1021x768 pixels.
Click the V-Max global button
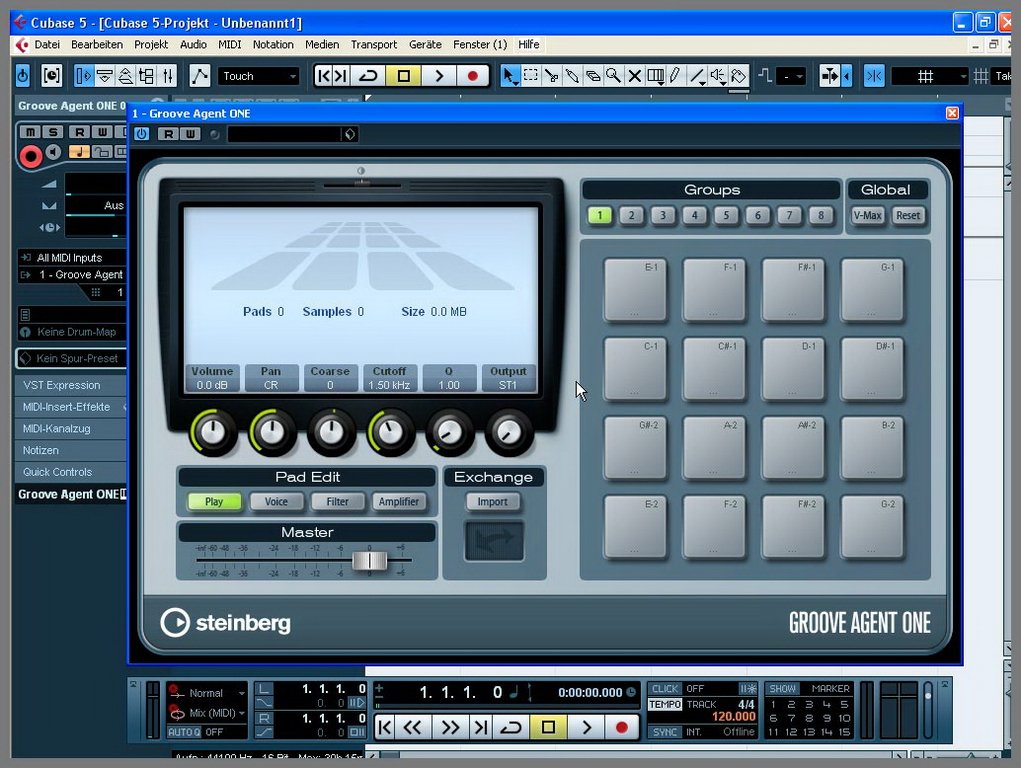coord(867,216)
